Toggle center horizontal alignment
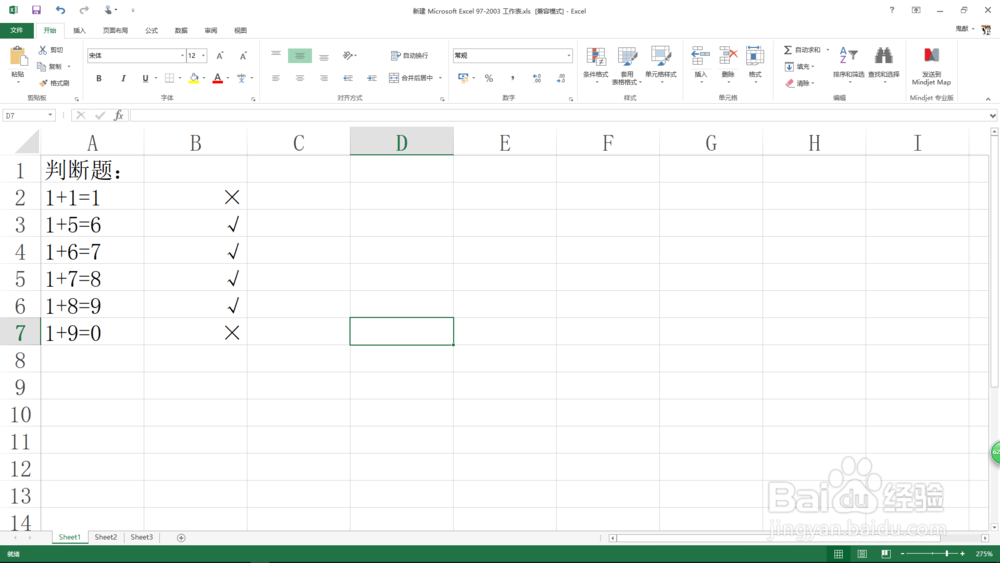The width and height of the screenshot is (1000, 563). tap(300, 78)
